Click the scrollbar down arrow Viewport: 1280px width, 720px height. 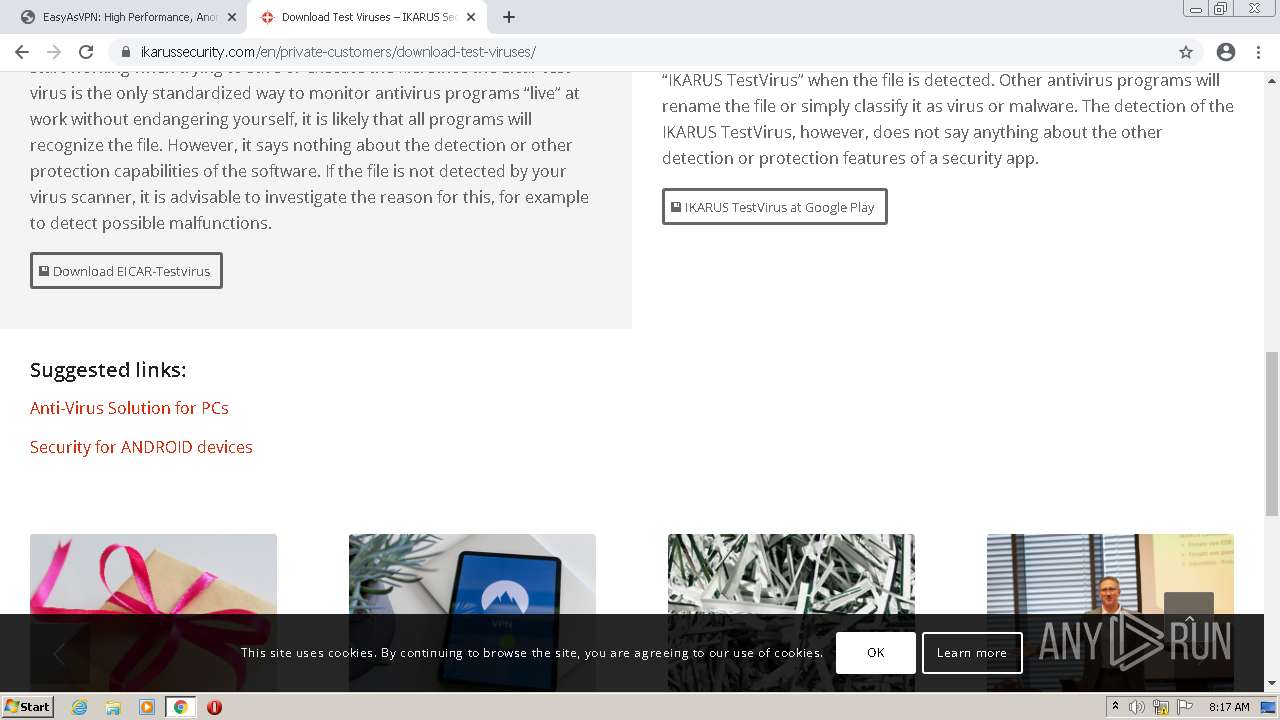pos(1272,684)
